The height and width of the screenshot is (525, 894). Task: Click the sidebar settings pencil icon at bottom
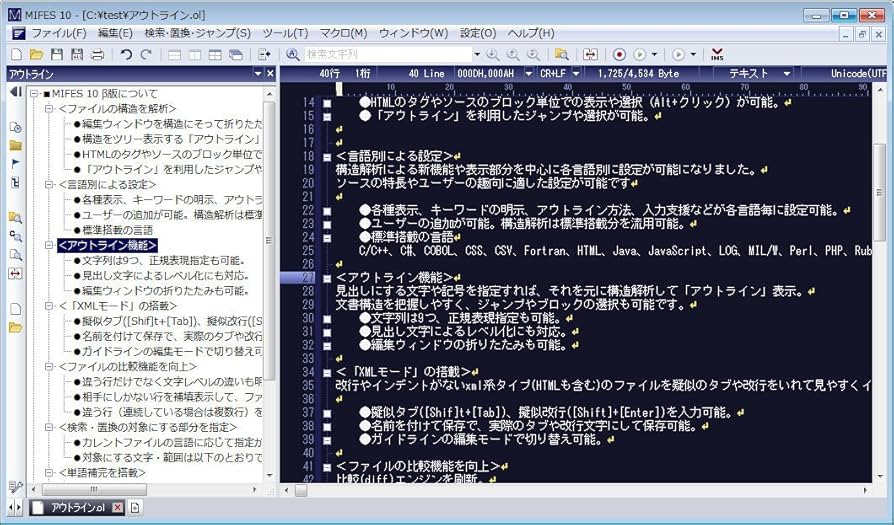(15, 487)
